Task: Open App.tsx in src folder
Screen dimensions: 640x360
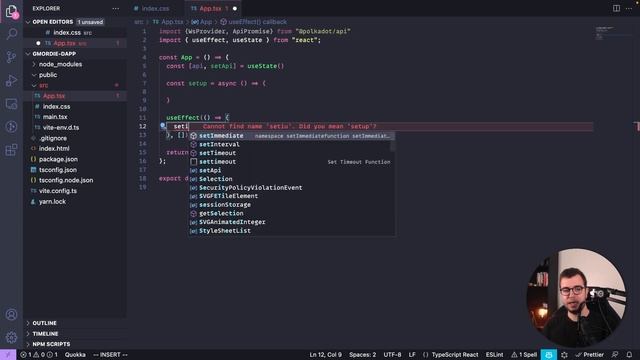Action: click(x=54, y=96)
